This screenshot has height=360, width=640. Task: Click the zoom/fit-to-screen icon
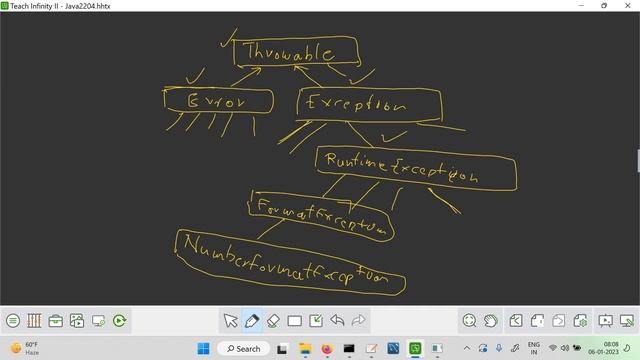coord(469,321)
